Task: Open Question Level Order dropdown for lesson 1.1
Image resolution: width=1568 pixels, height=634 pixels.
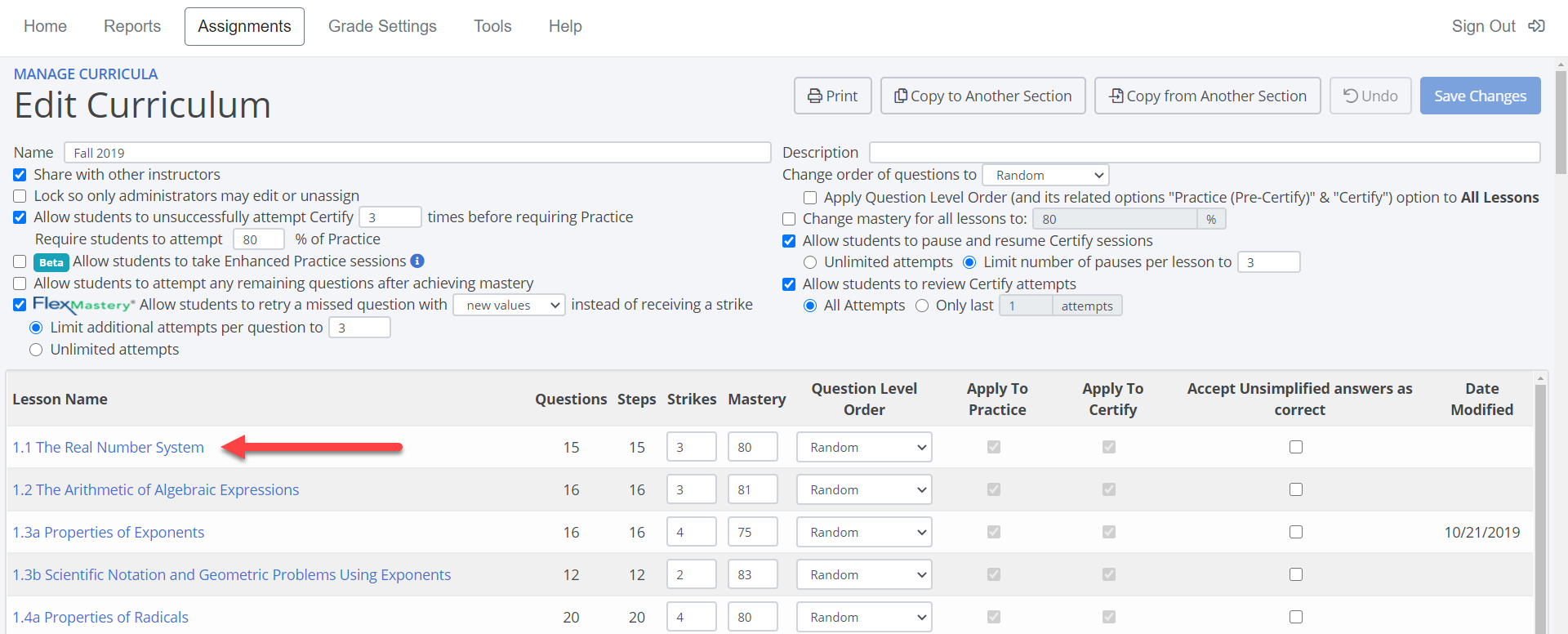Action: pyautogui.click(x=864, y=448)
